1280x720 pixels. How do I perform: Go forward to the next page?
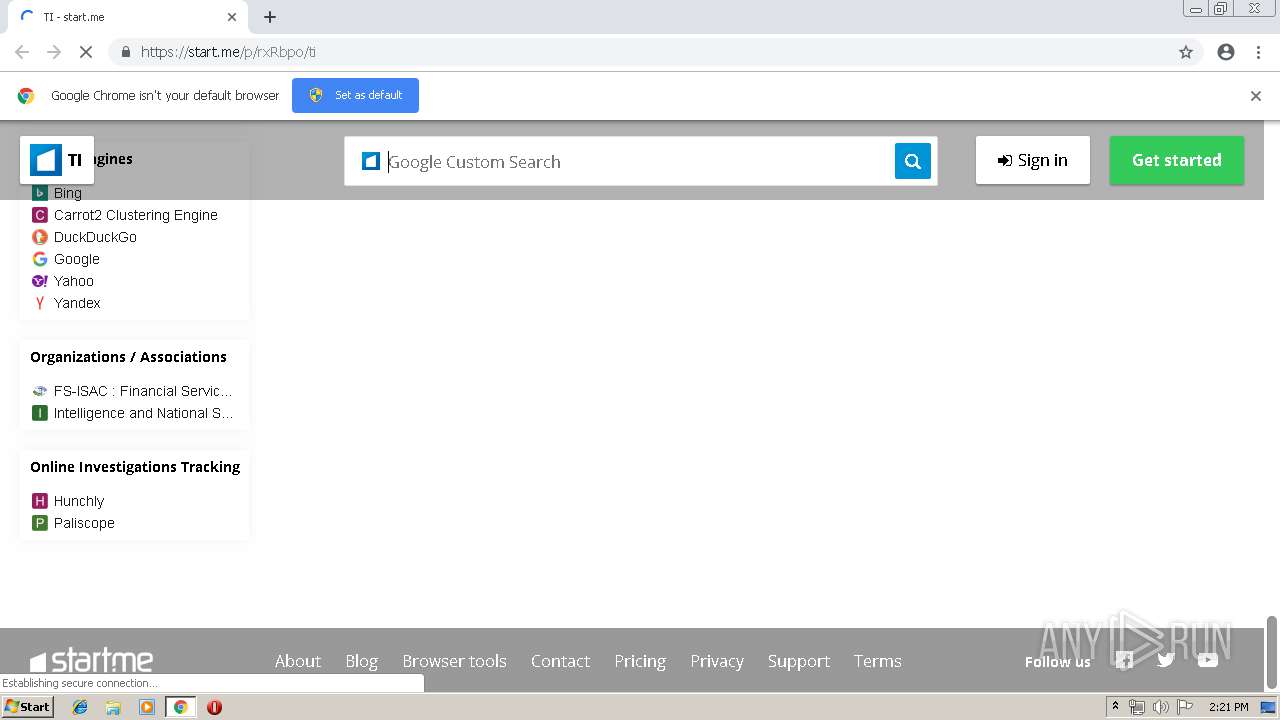[54, 52]
